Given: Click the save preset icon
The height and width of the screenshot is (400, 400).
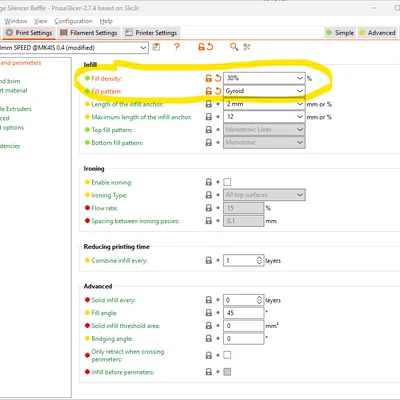Looking at the screenshot, I should click(156, 47).
